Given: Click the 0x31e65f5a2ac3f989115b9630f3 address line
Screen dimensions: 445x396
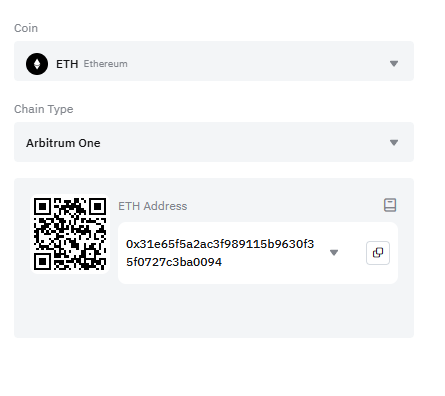Looking at the screenshot, I should pos(220,244).
